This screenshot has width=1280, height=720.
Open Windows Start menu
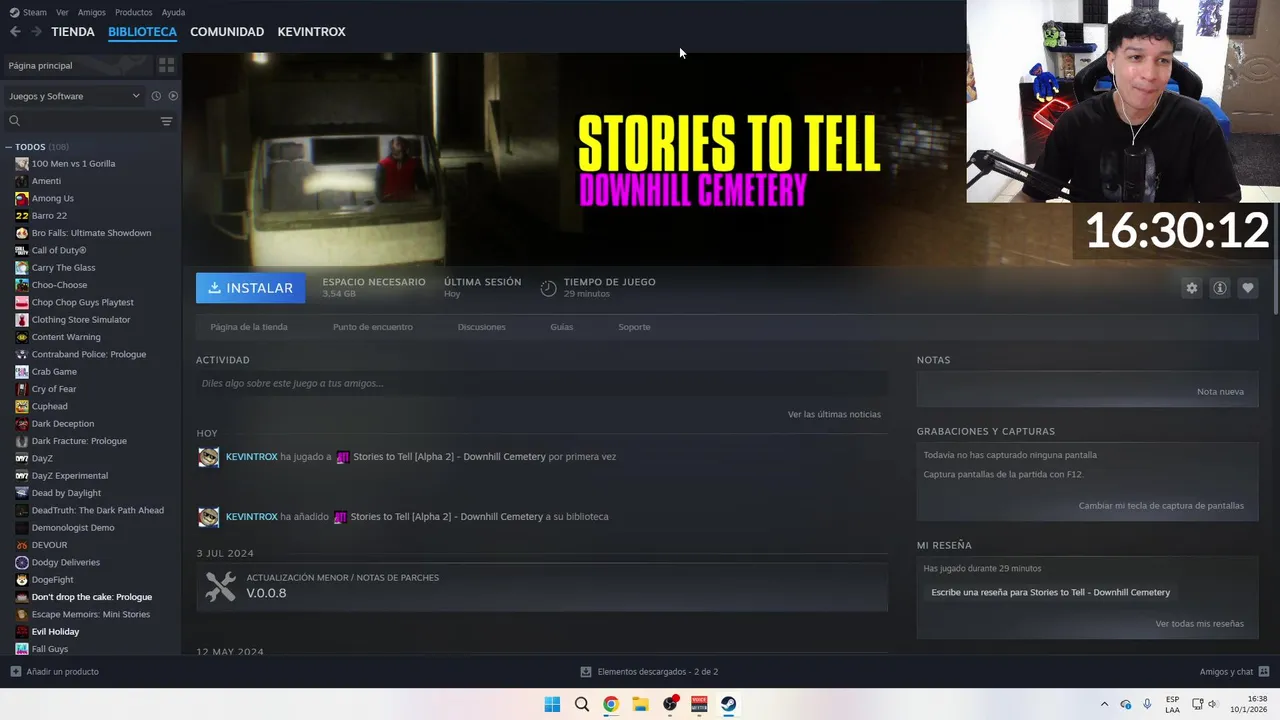(552, 704)
